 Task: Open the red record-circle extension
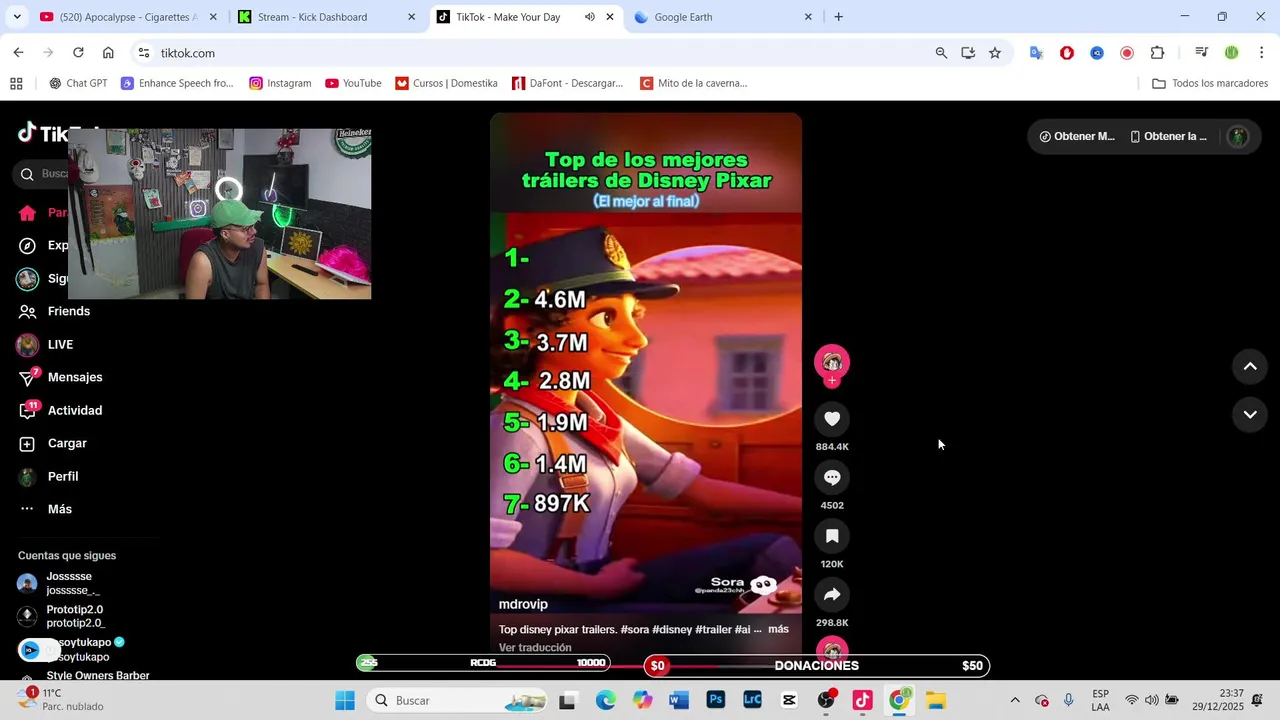point(1127,53)
